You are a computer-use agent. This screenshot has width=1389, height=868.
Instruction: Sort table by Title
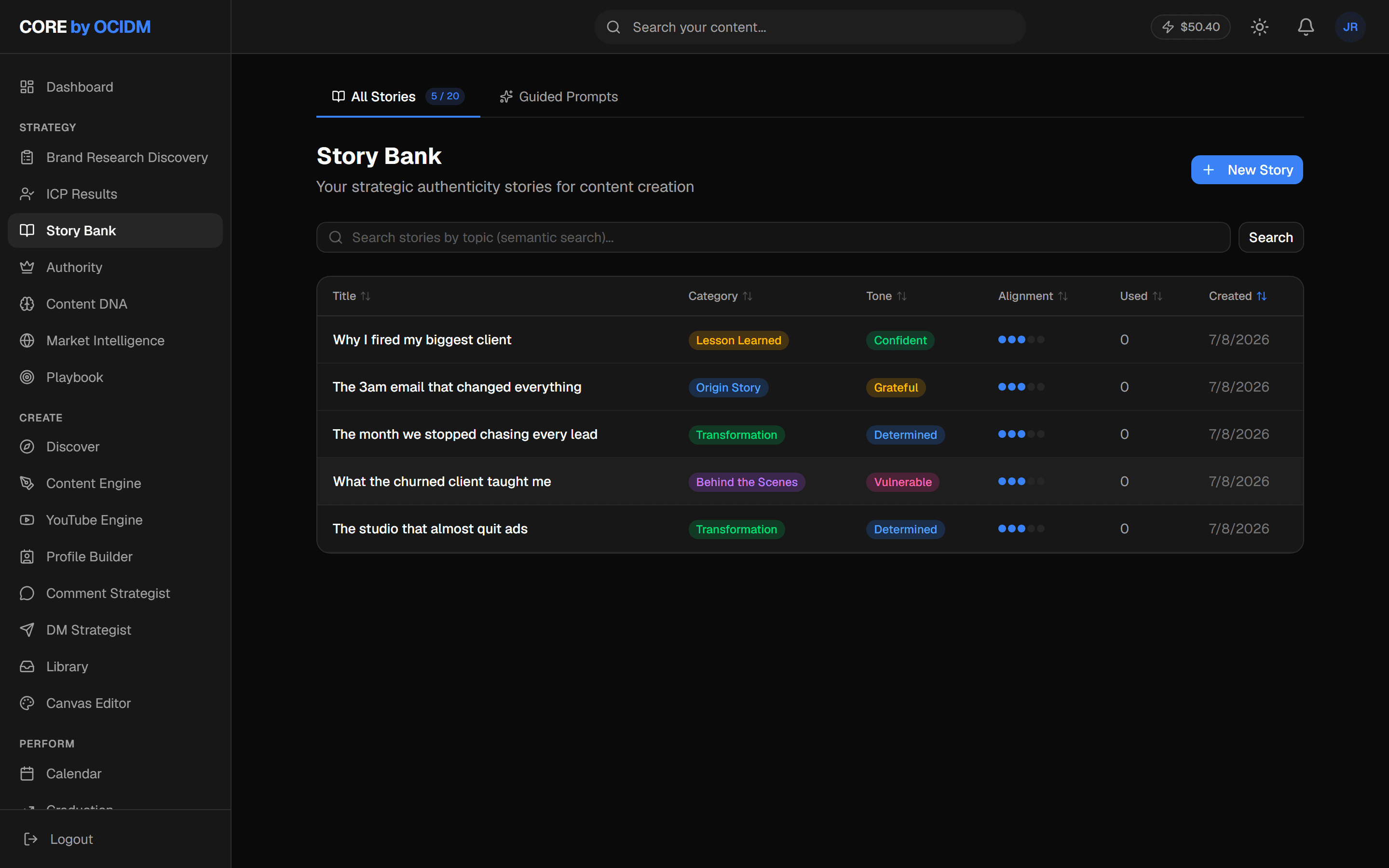click(351, 296)
